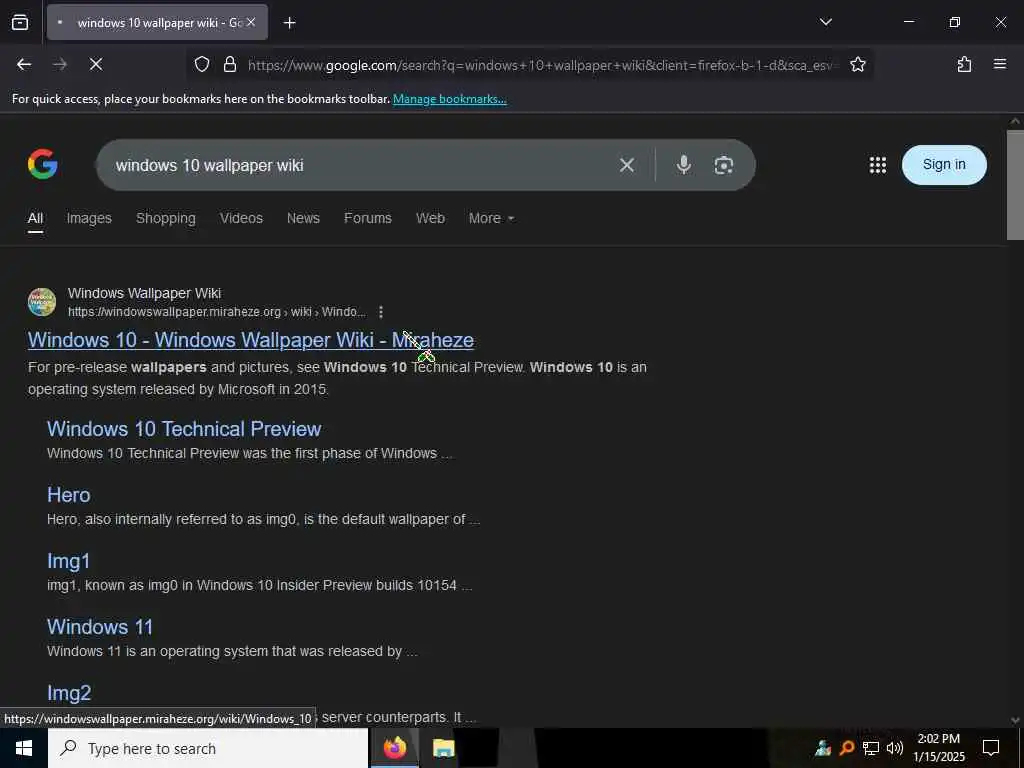Viewport: 1024px width, 768px height.
Task: Open tracking protection shield icon
Action: (x=202, y=65)
